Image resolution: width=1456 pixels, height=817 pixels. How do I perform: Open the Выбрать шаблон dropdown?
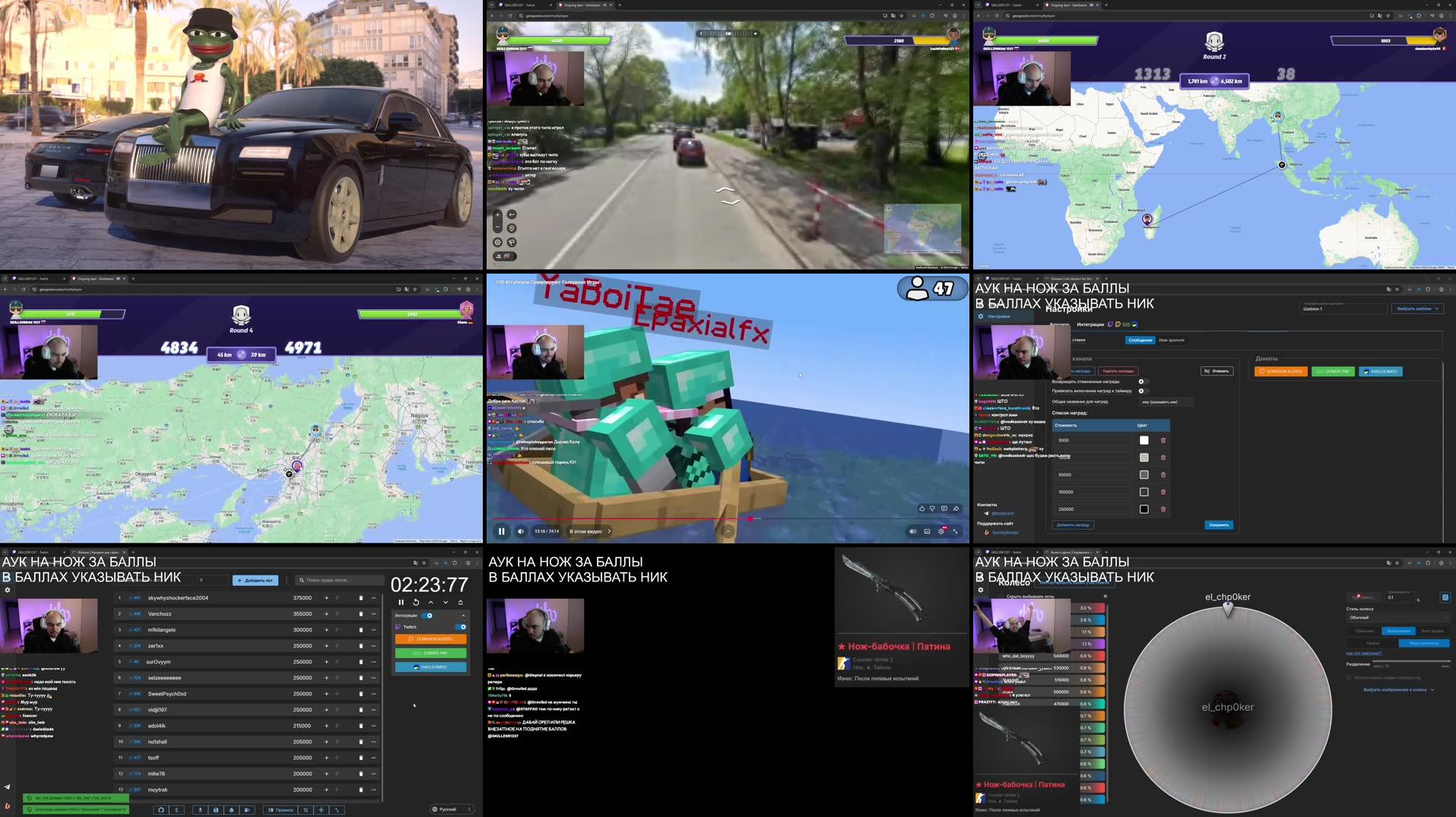point(1417,309)
